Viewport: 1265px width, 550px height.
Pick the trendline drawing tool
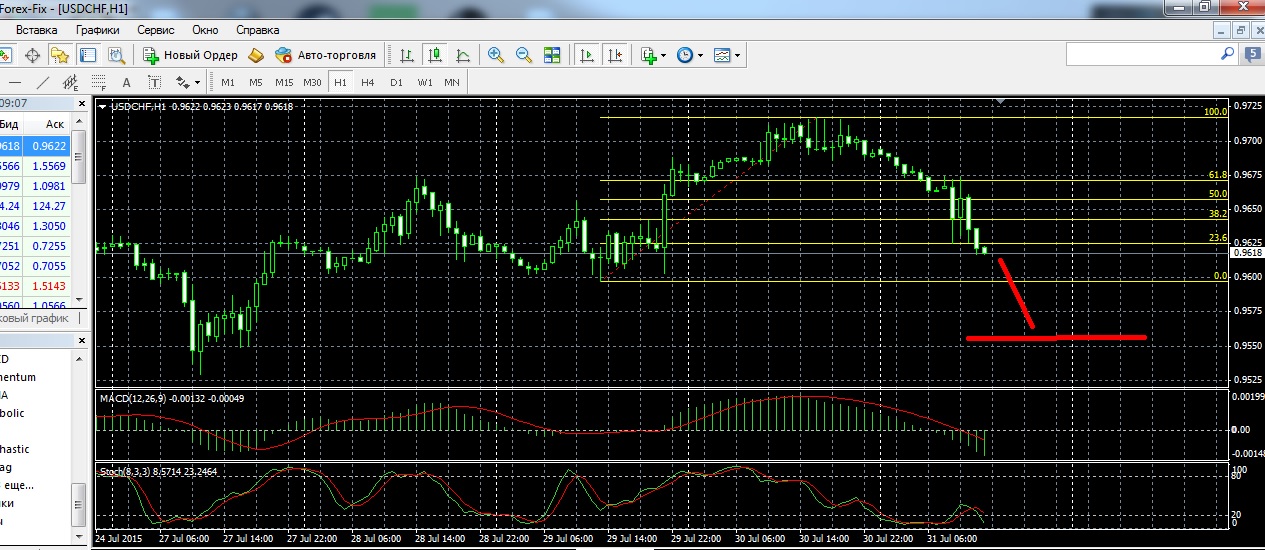[x=43, y=82]
